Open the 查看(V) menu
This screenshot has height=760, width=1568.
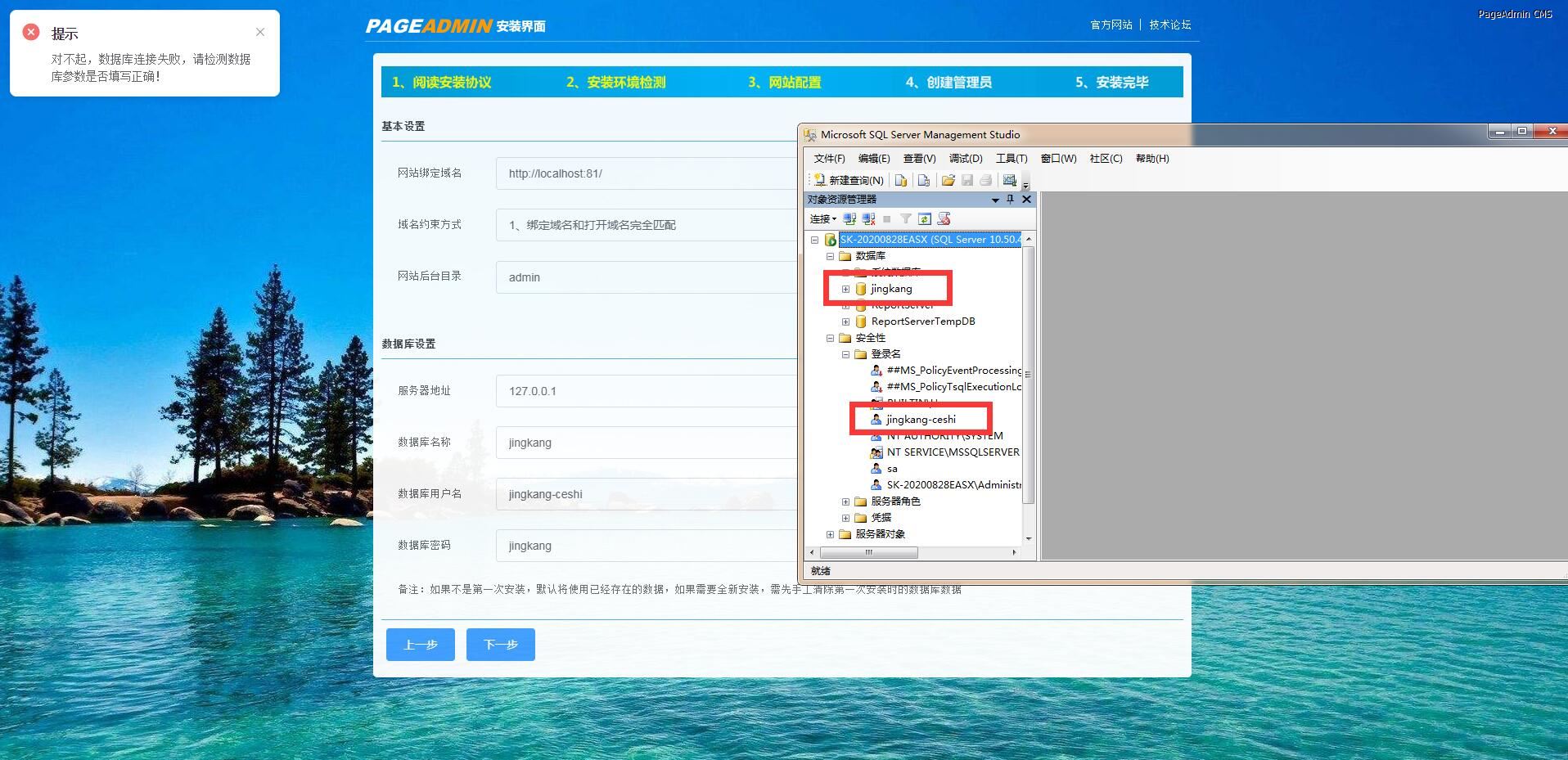pyautogui.click(x=919, y=159)
